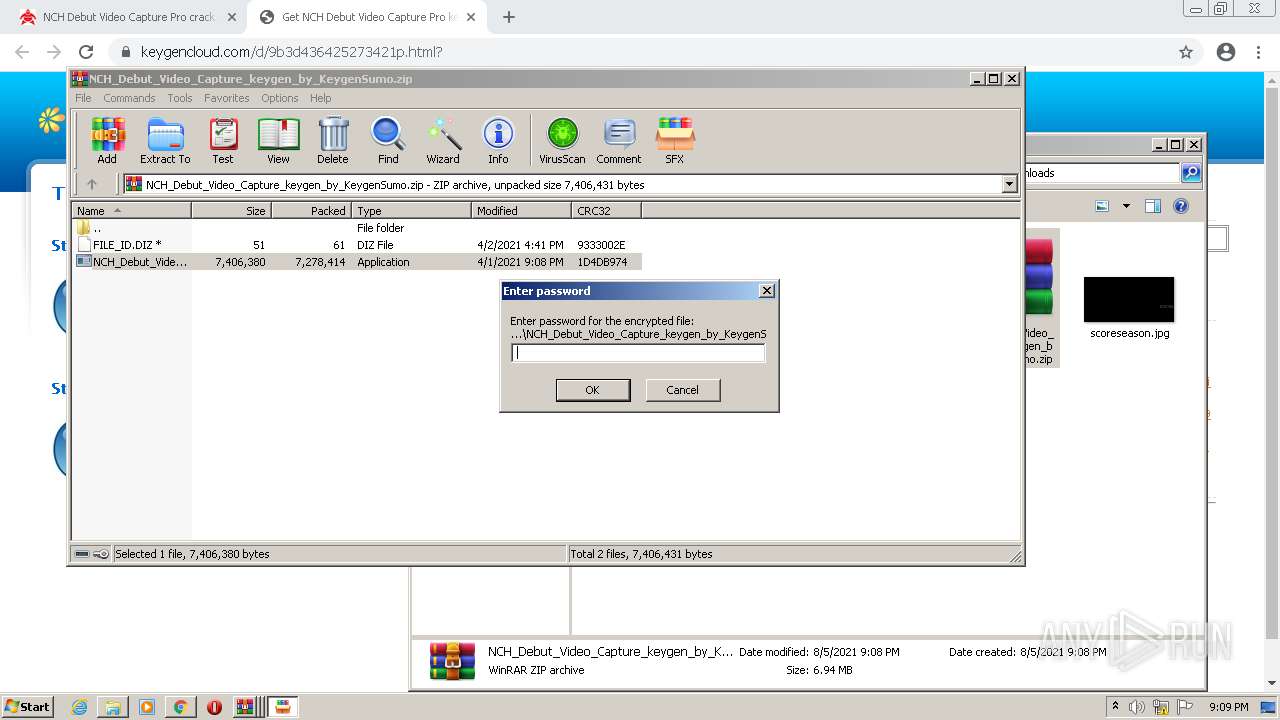This screenshot has height=720, width=1280.
Task: Click the WinRAR taskbar button
Action: (x=246, y=707)
